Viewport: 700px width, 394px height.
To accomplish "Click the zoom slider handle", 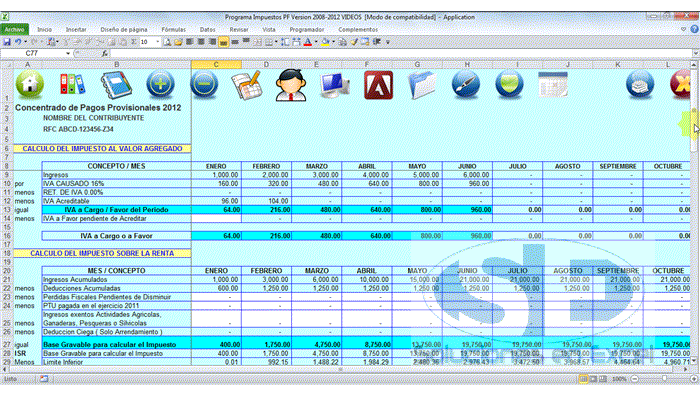I will click(664, 379).
